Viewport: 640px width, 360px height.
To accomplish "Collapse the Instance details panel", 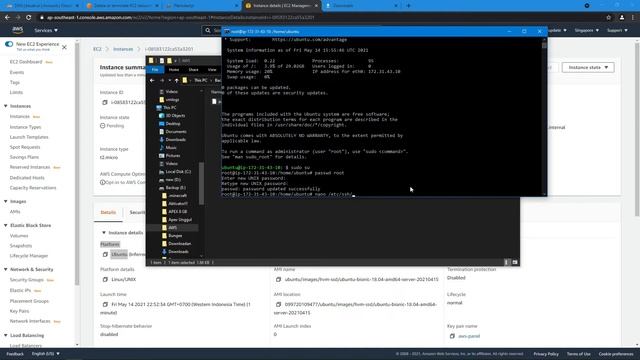I will [x=104, y=233].
